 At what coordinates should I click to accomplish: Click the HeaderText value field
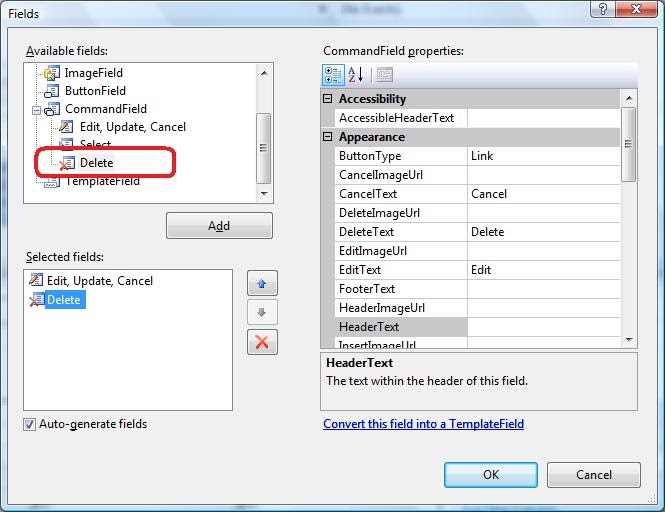click(x=544, y=327)
